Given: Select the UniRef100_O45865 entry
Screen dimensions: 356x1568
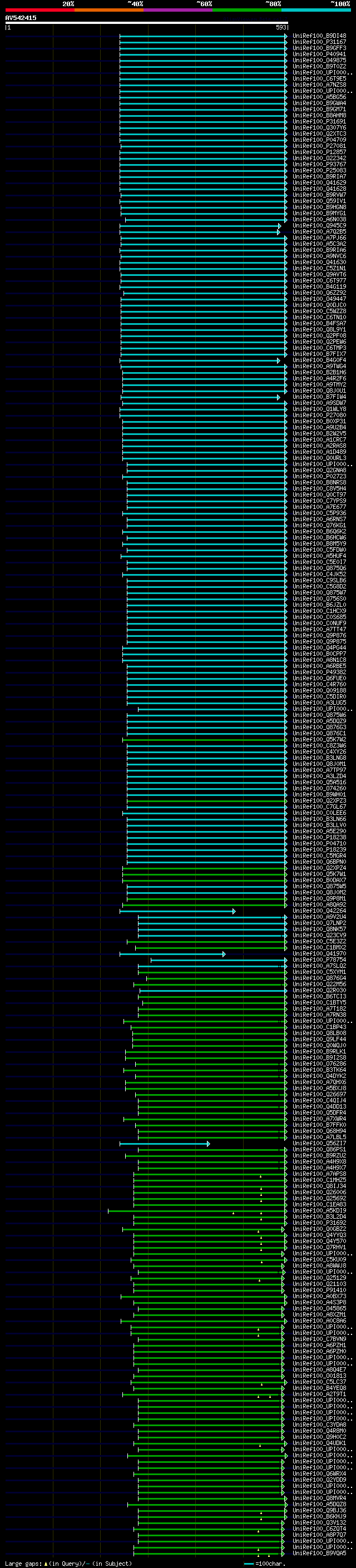Looking at the screenshot, I should pos(319,1309).
